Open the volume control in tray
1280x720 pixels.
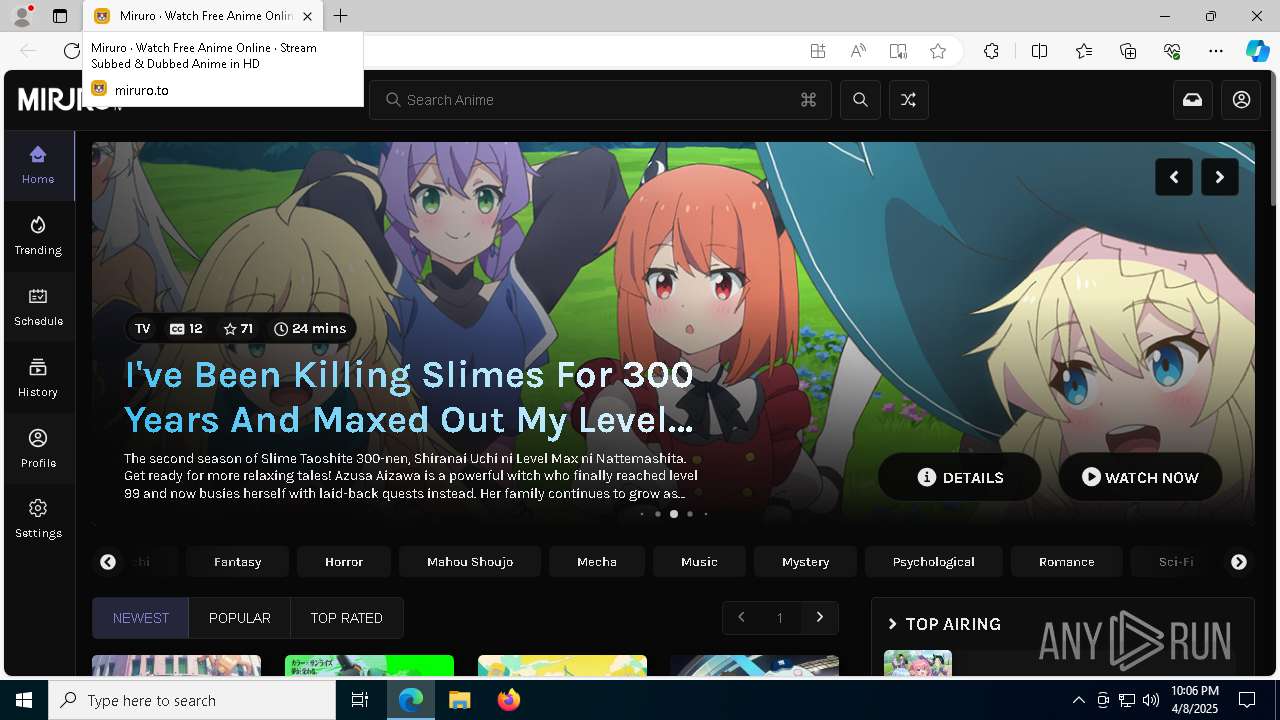coord(1151,700)
